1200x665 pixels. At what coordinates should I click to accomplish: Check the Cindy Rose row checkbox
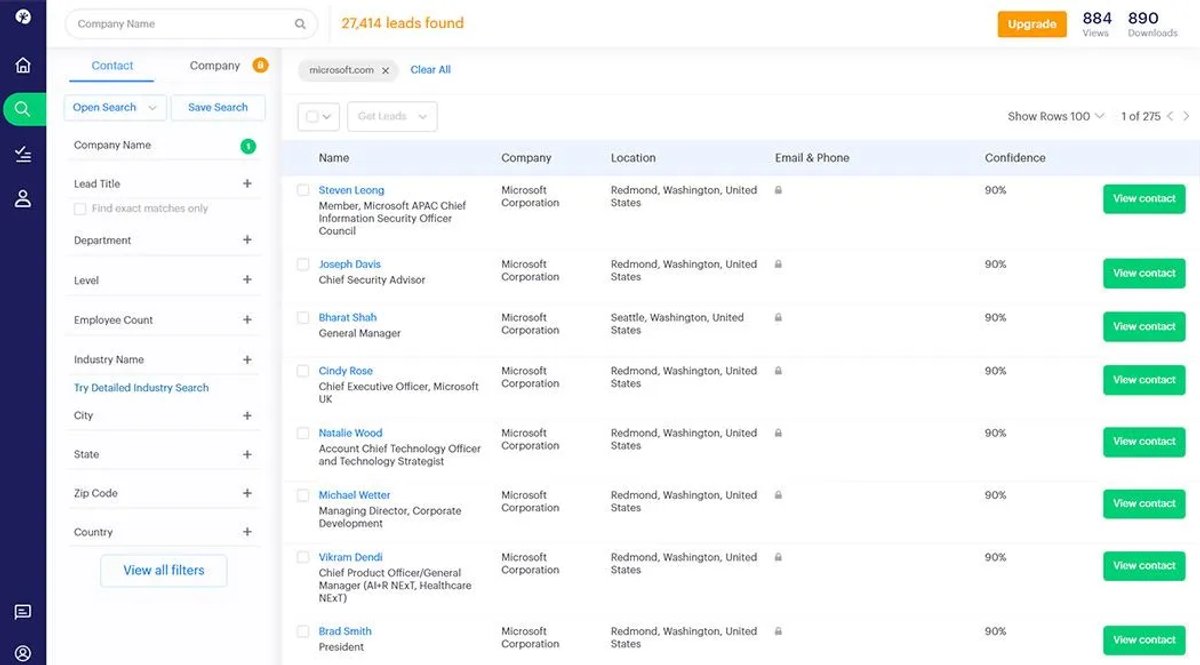pyautogui.click(x=303, y=370)
